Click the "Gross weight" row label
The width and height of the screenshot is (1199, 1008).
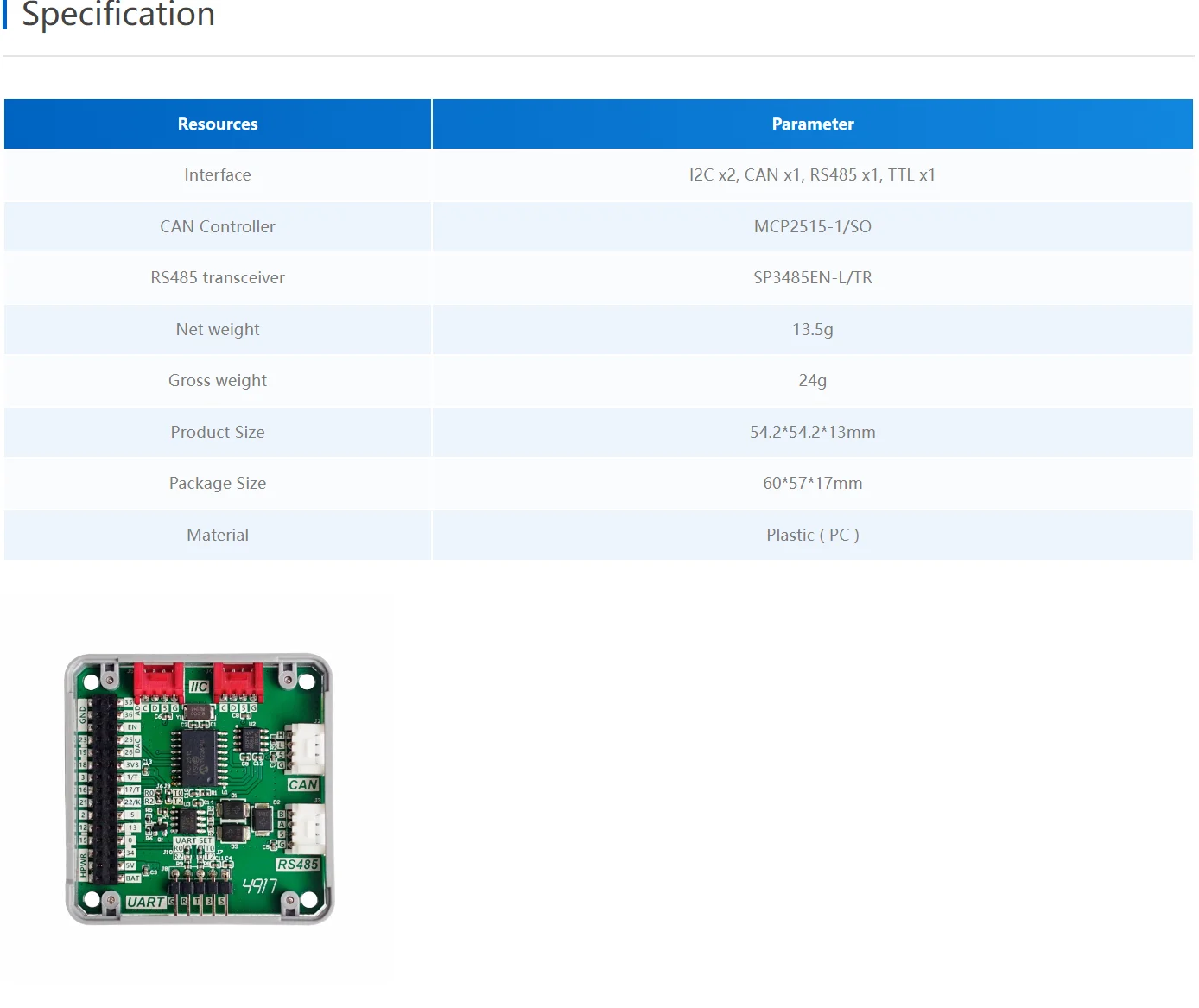(218, 381)
